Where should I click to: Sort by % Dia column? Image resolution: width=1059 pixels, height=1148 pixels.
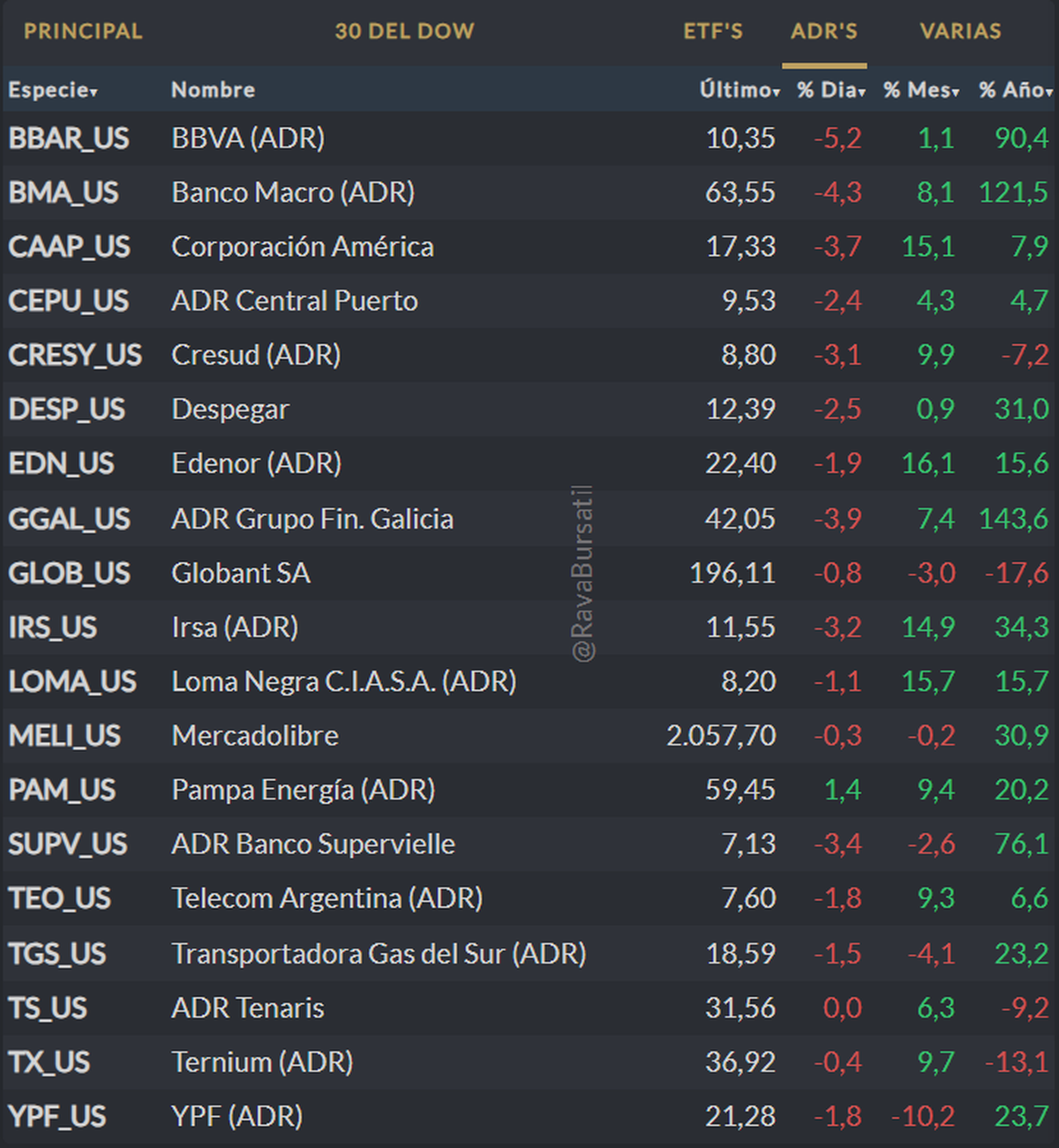830,90
